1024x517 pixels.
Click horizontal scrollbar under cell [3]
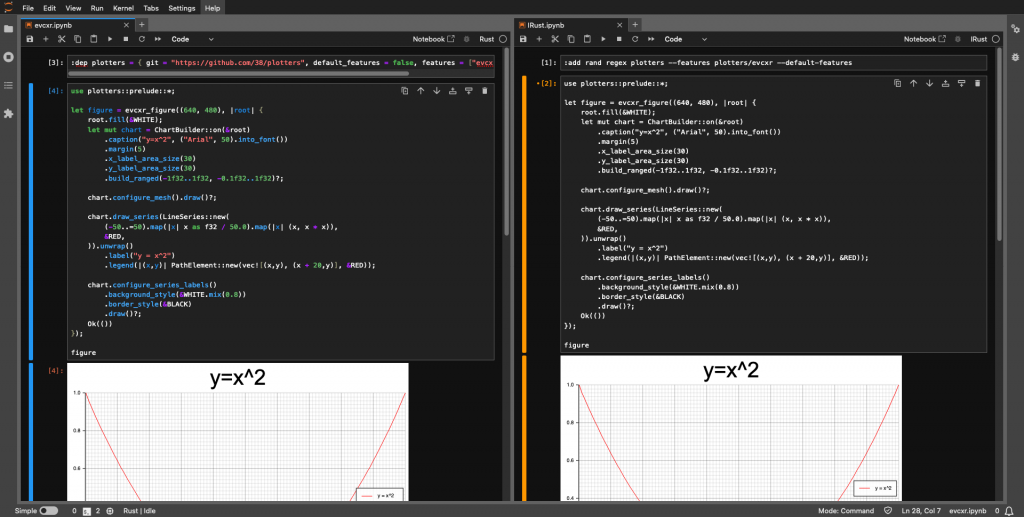point(237,73)
